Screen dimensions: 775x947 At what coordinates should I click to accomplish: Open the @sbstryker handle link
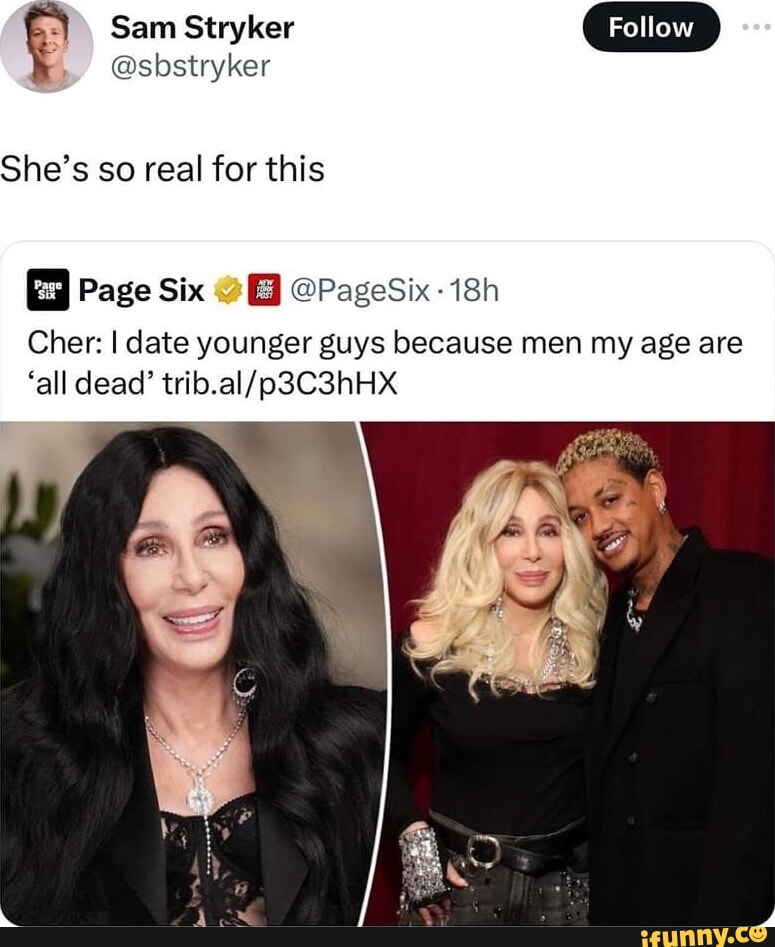(x=190, y=66)
